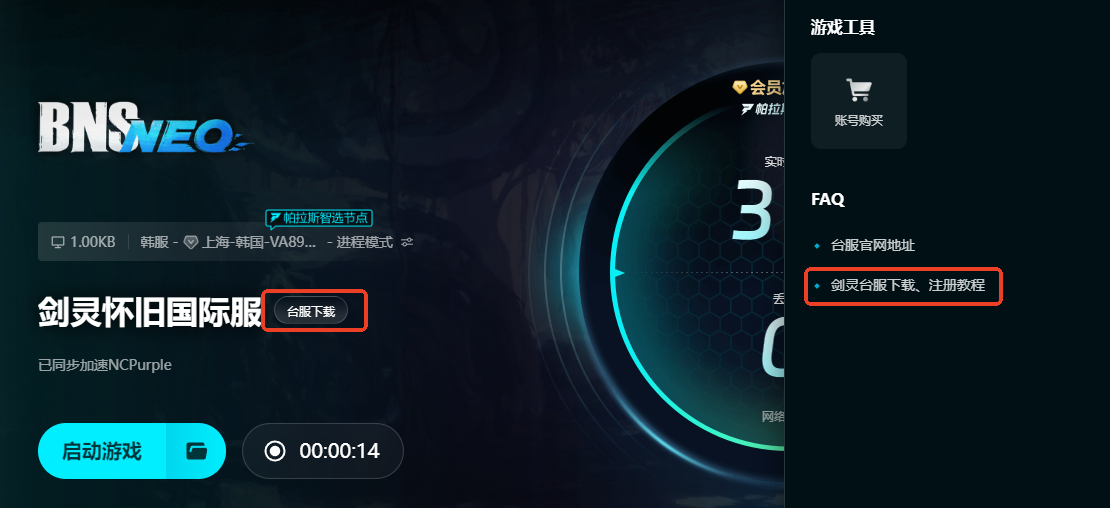
Task: Click the record circle icon beside the timer
Action: (x=275, y=451)
